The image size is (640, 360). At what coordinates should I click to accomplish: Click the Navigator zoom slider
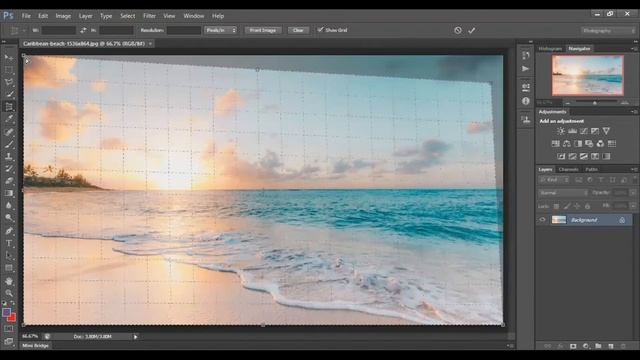[x=595, y=103]
